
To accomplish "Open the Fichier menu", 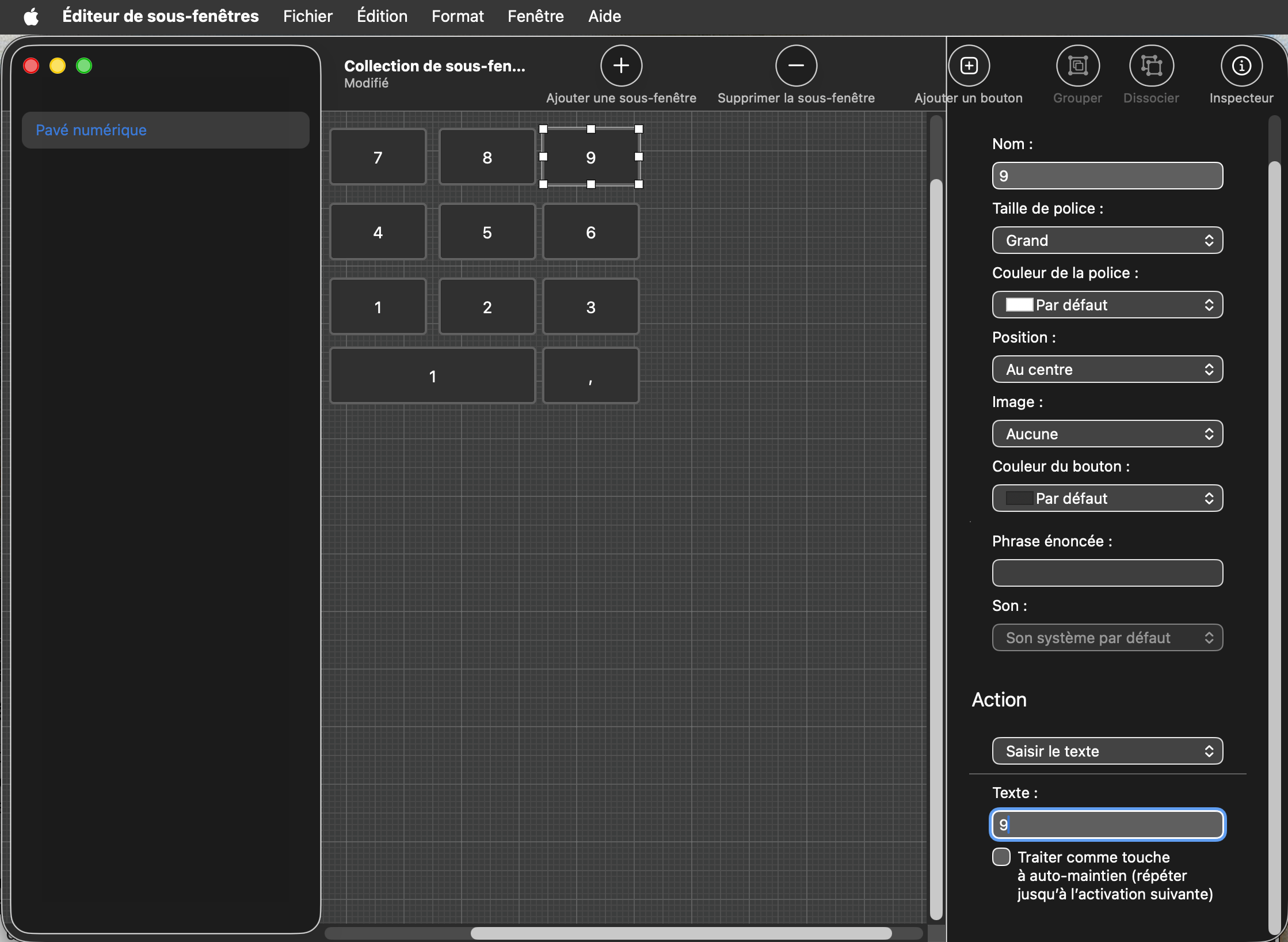I will 307,16.
